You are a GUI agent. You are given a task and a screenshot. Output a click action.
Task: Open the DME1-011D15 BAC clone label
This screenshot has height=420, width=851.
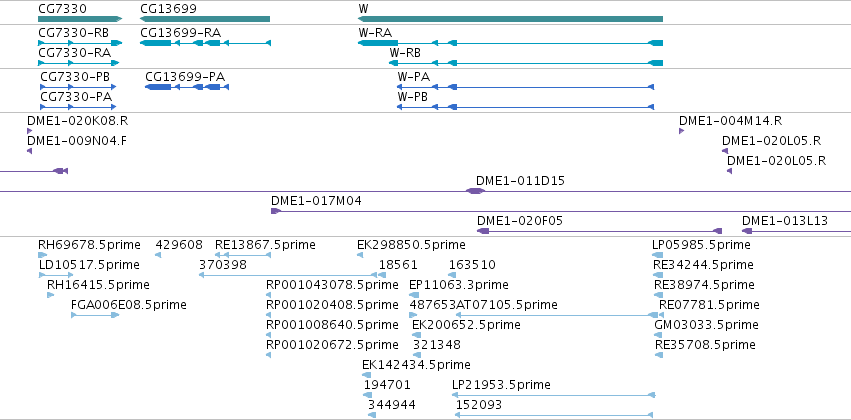[520, 181]
